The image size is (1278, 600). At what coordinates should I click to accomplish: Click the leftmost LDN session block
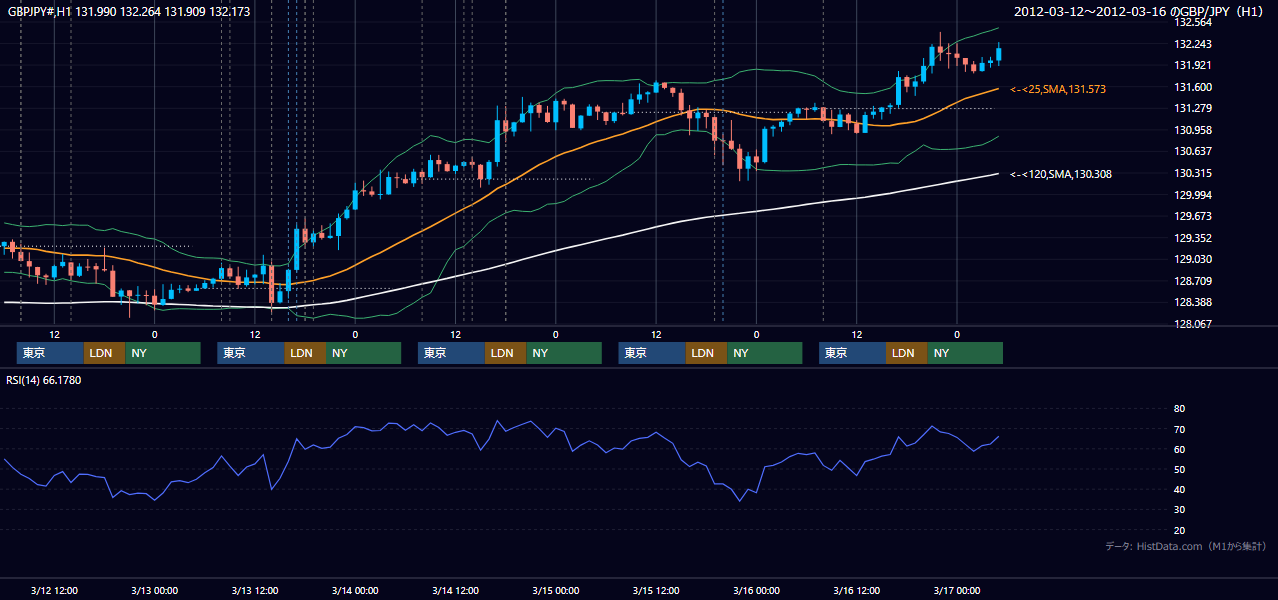[105, 353]
